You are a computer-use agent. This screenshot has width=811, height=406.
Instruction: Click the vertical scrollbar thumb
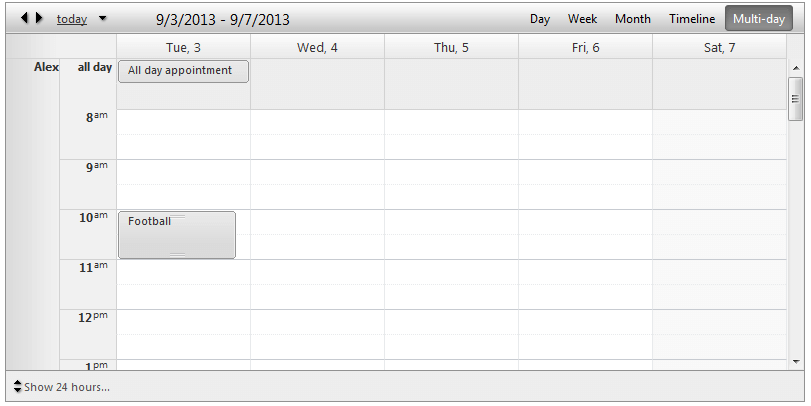click(x=796, y=98)
